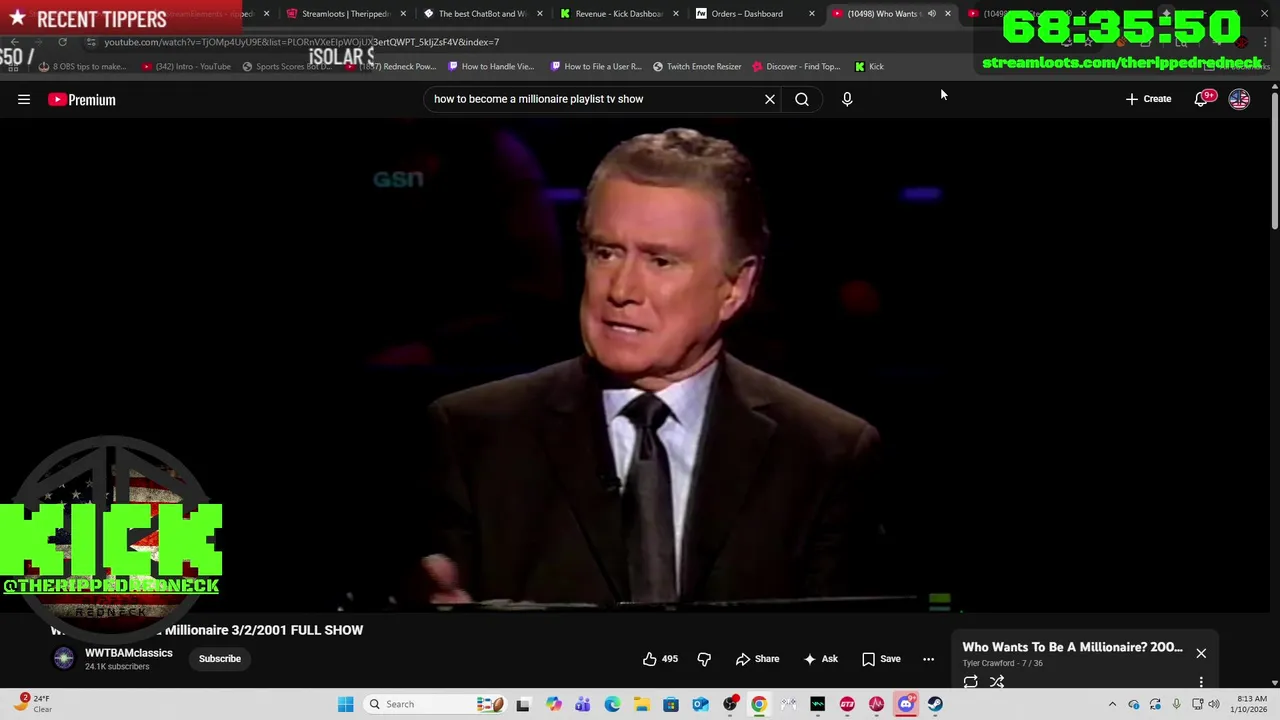Viewport: 1280px width, 720px height.
Task: Open more actions ellipsis under video
Action: tap(928, 659)
